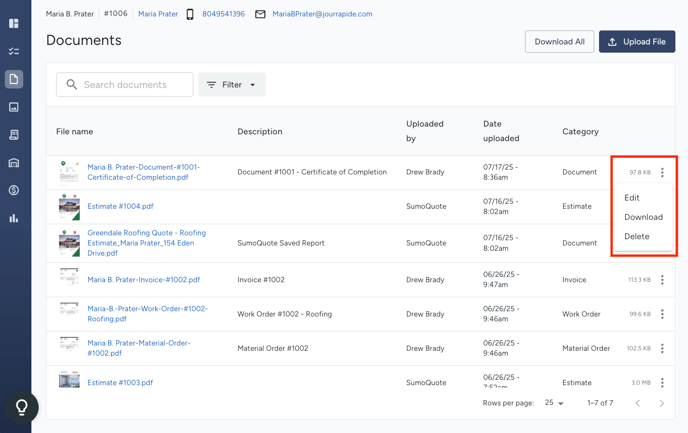Open the dashboard icon in sidebar

(x=14, y=23)
